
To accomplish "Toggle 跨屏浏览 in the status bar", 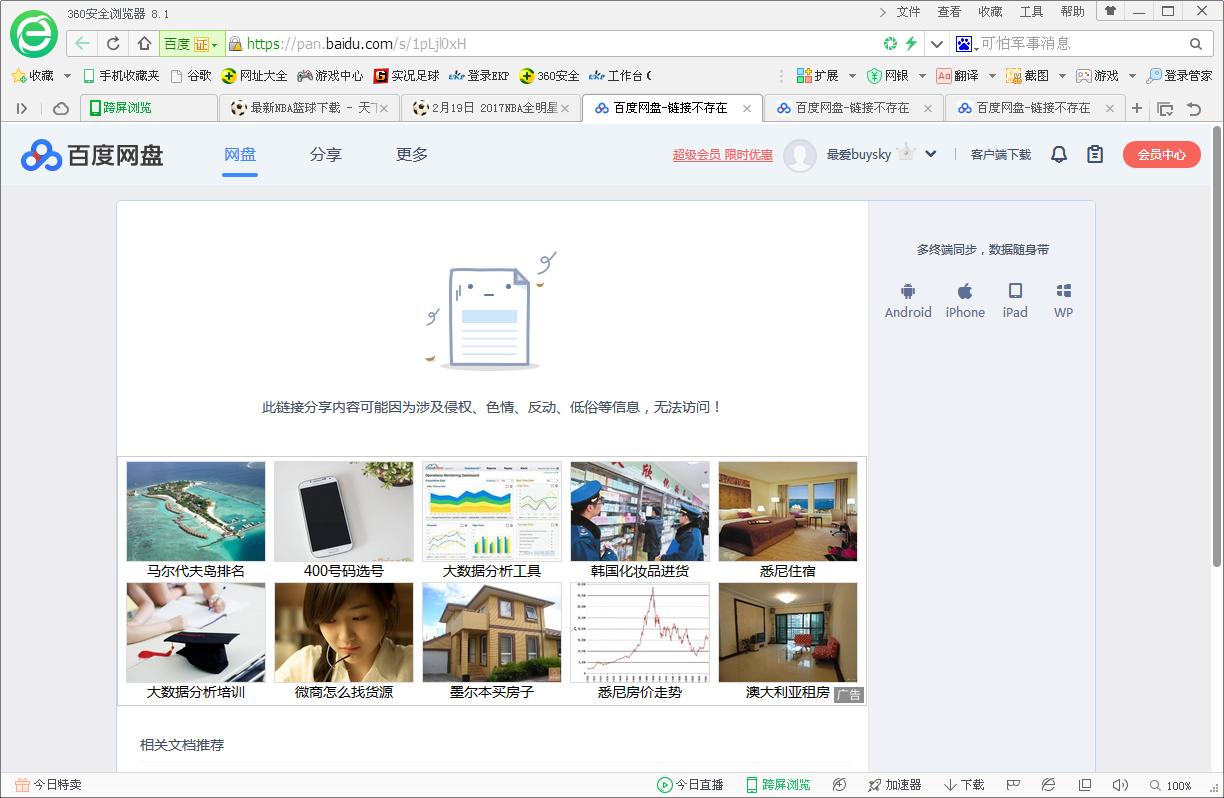I will click(x=778, y=785).
